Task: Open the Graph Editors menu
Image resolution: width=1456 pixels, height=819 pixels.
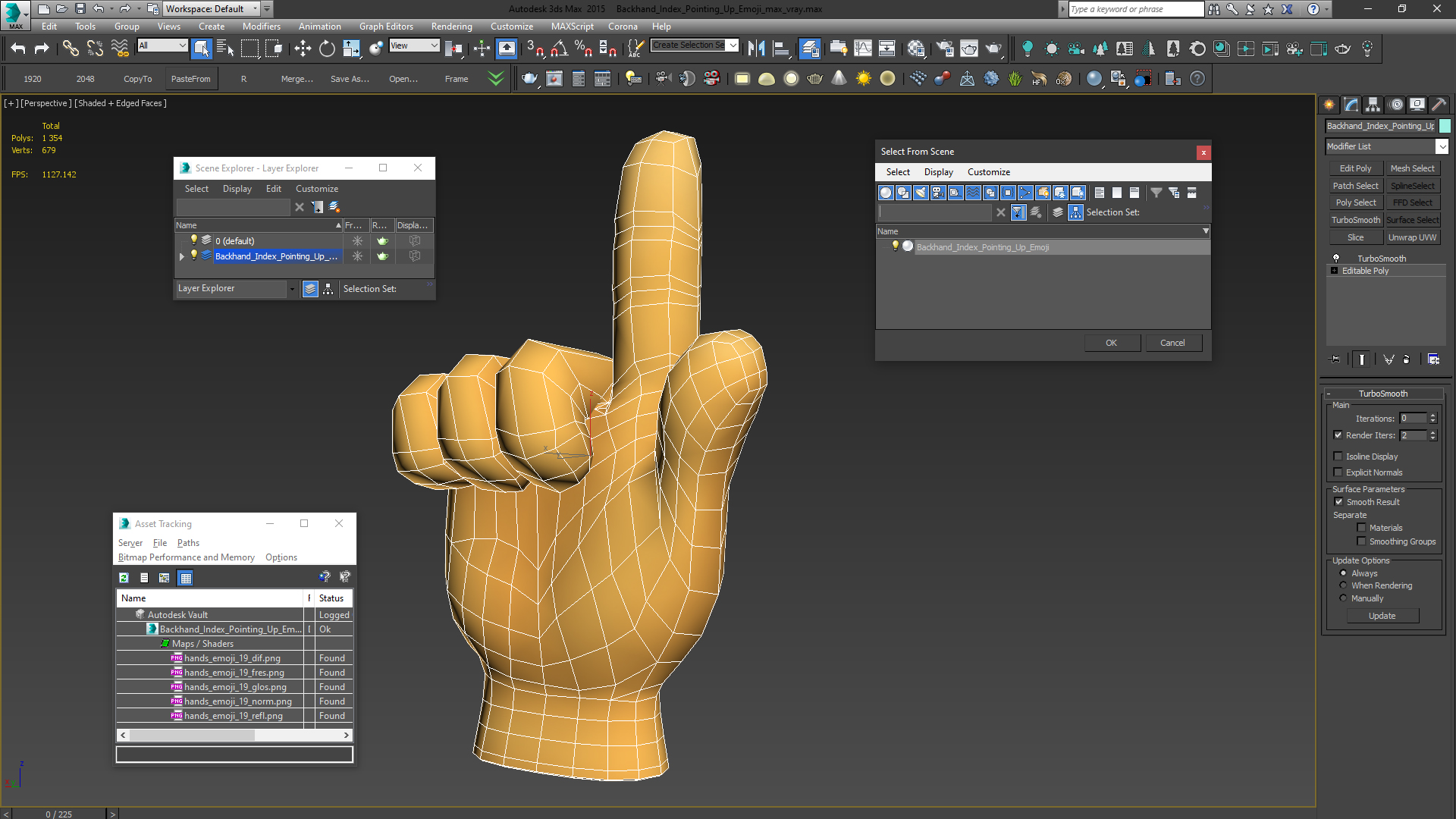Action: (386, 27)
